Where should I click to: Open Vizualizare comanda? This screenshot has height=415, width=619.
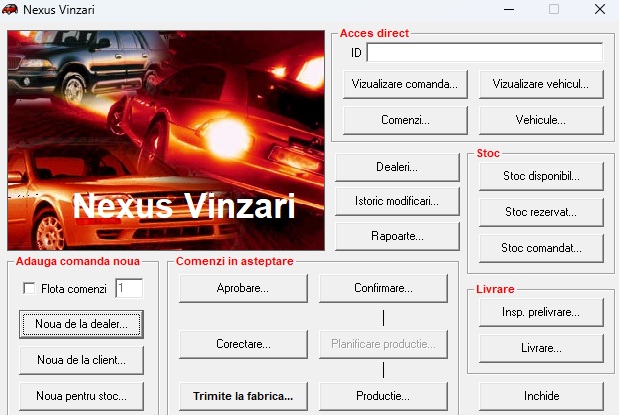pyautogui.click(x=405, y=84)
